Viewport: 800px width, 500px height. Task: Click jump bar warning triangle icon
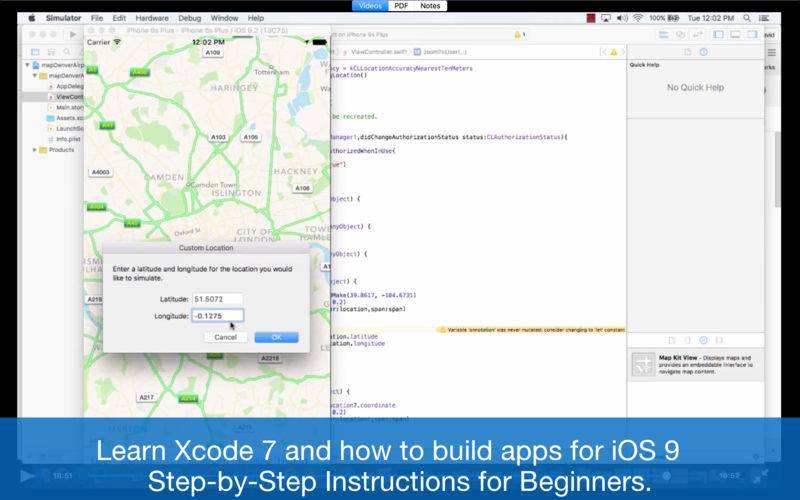614,52
